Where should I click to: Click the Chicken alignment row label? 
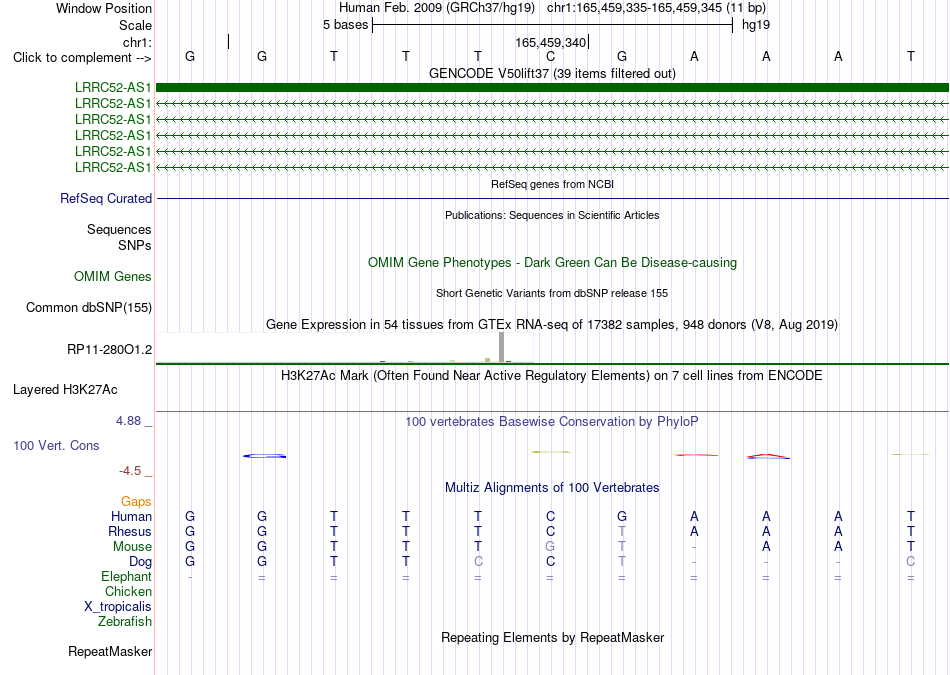[128, 591]
